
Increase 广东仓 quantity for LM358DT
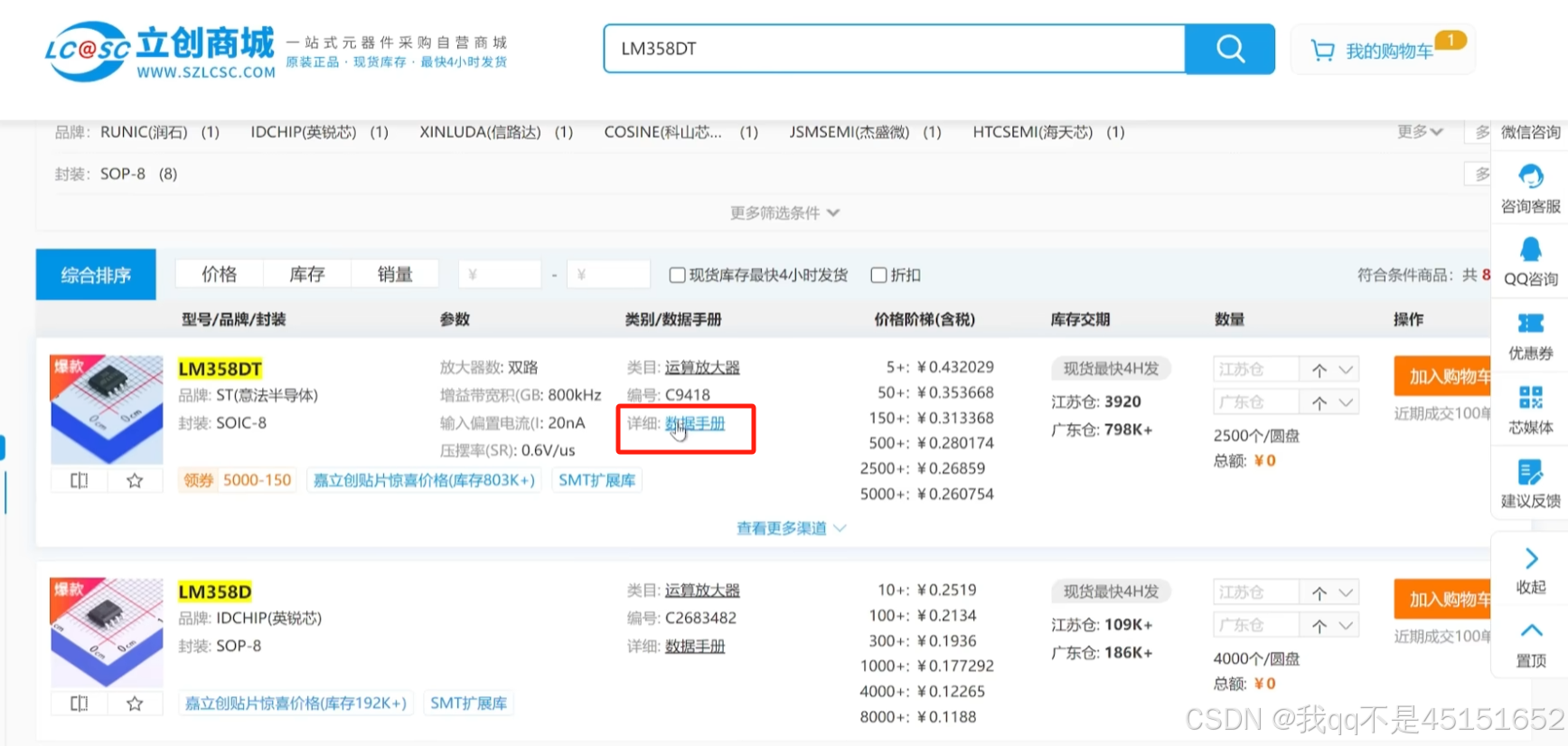click(1319, 401)
